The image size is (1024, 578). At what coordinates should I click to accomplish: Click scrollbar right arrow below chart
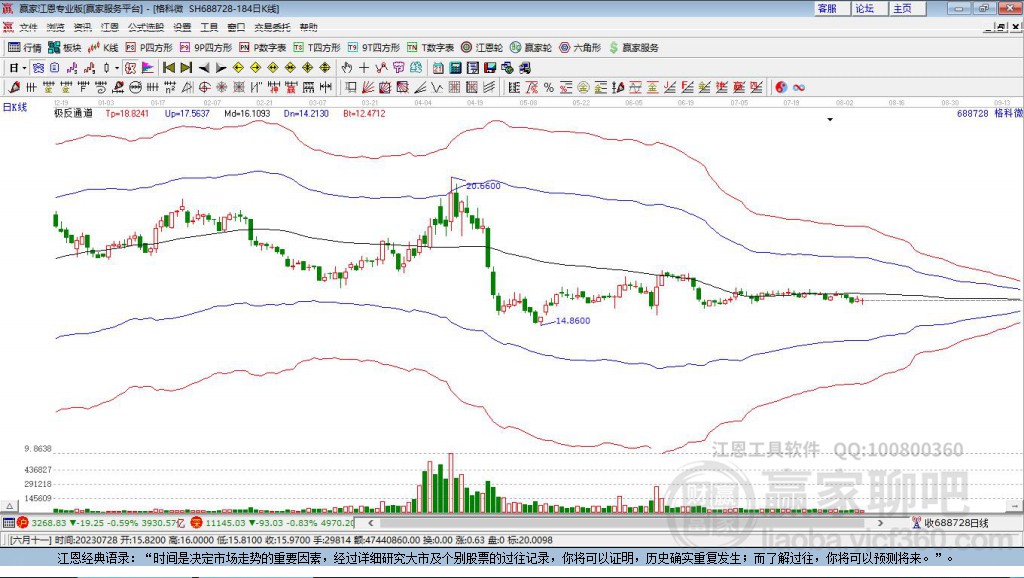tap(880, 522)
